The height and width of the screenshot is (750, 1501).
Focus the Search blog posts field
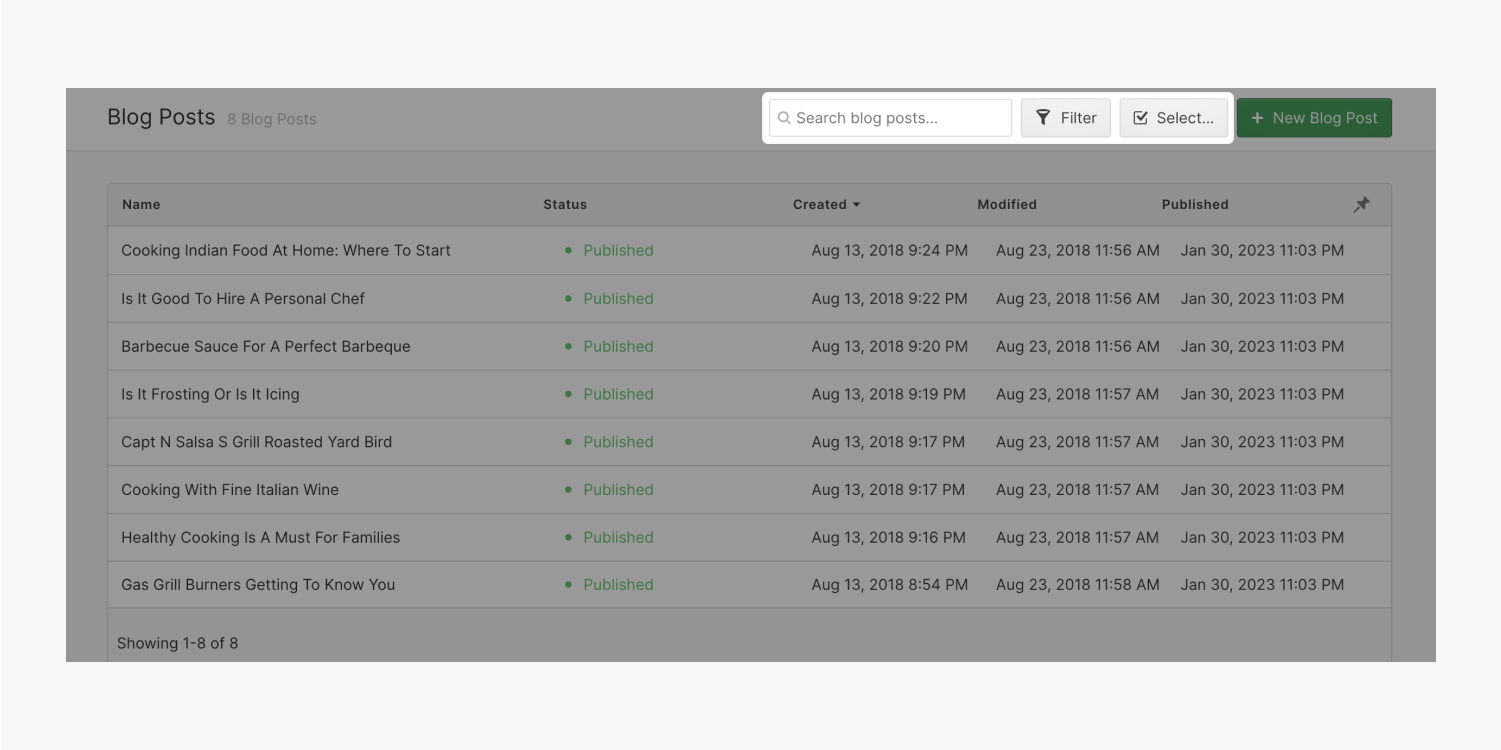[x=890, y=118]
